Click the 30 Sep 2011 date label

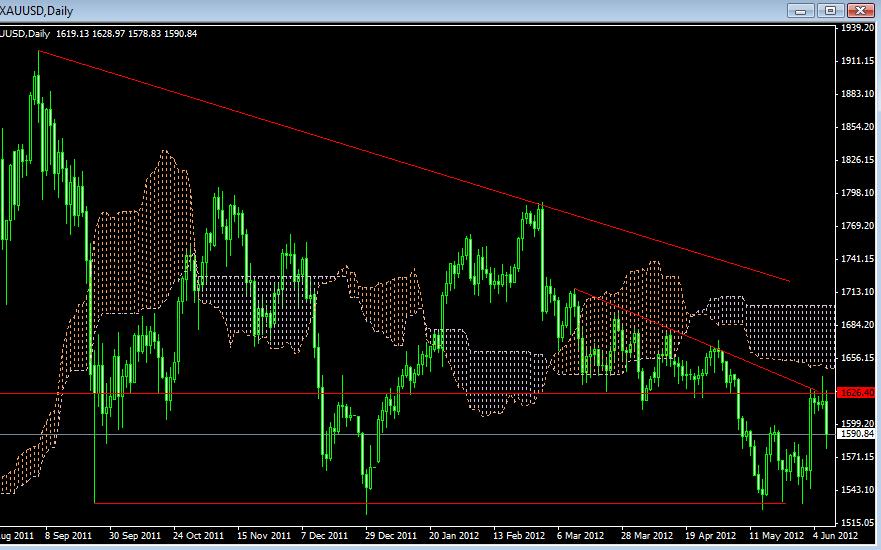pyautogui.click(x=135, y=535)
